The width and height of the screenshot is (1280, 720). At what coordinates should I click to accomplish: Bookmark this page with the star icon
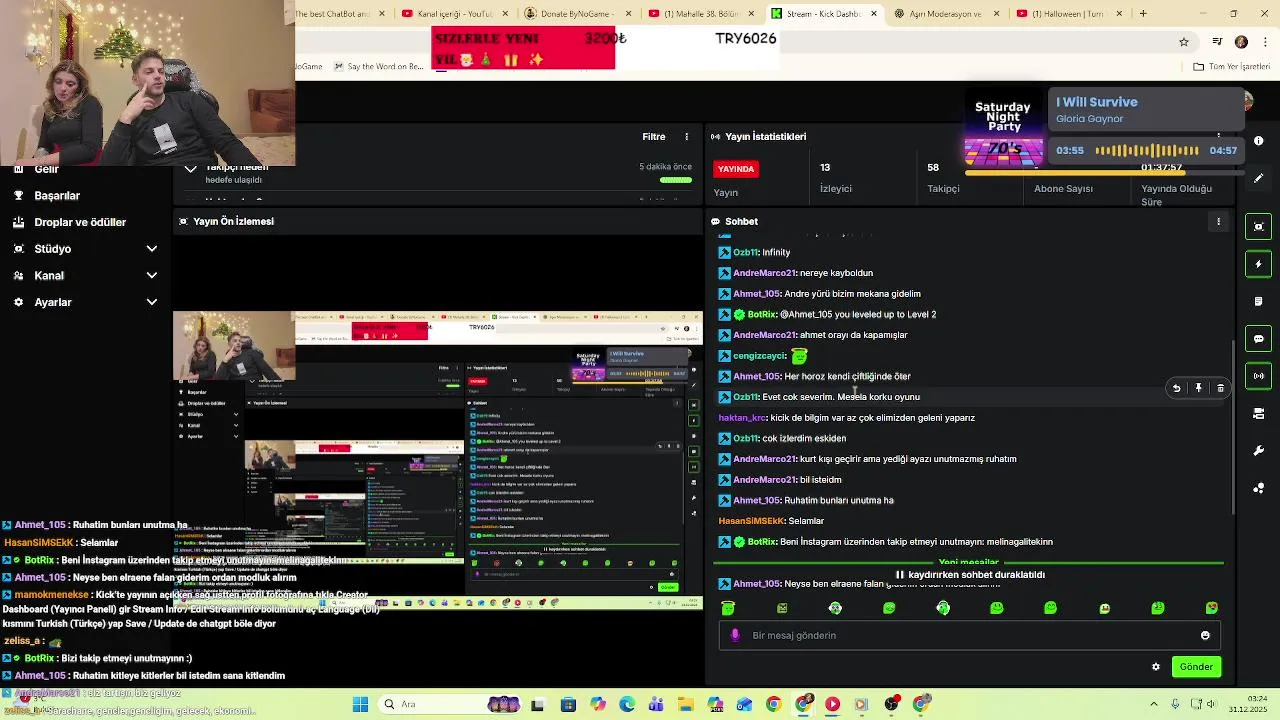pyautogui.click(x=1184, y=42)
